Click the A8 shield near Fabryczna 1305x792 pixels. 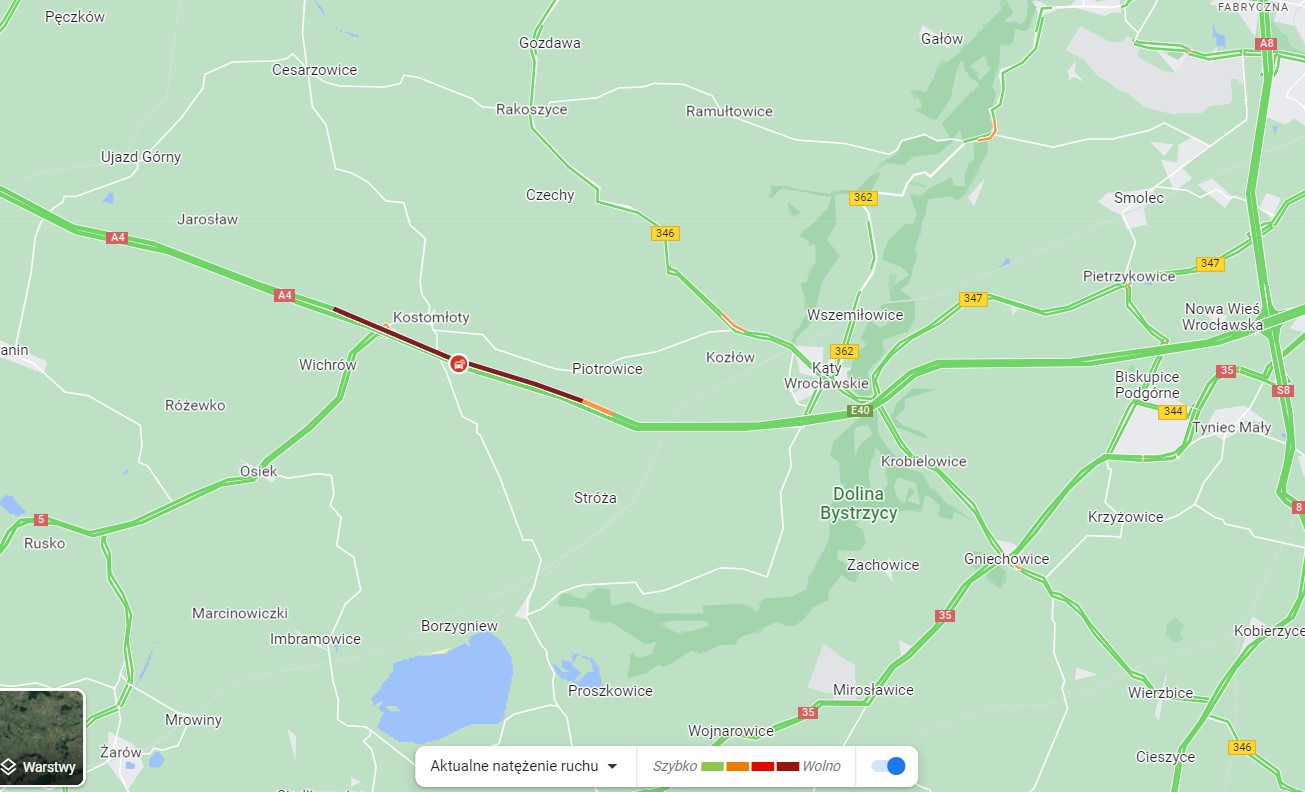(x=1267, y=43)
